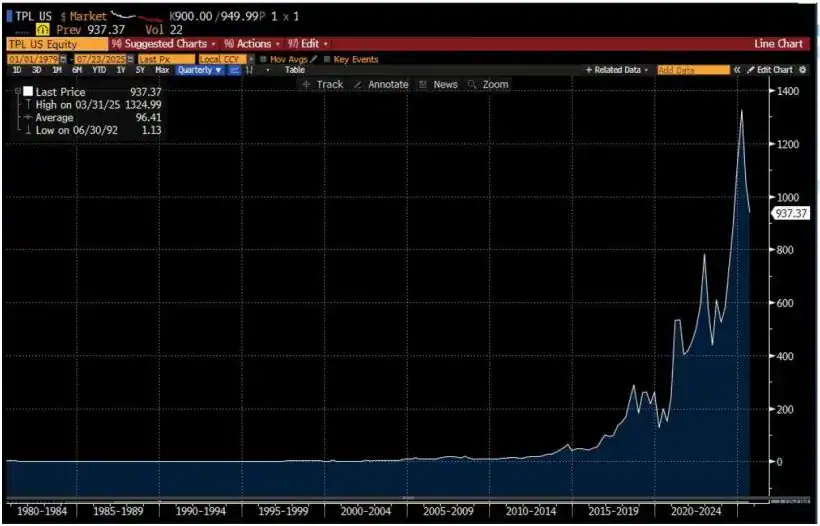Open the chart settings gear icon

coord(802,70)
